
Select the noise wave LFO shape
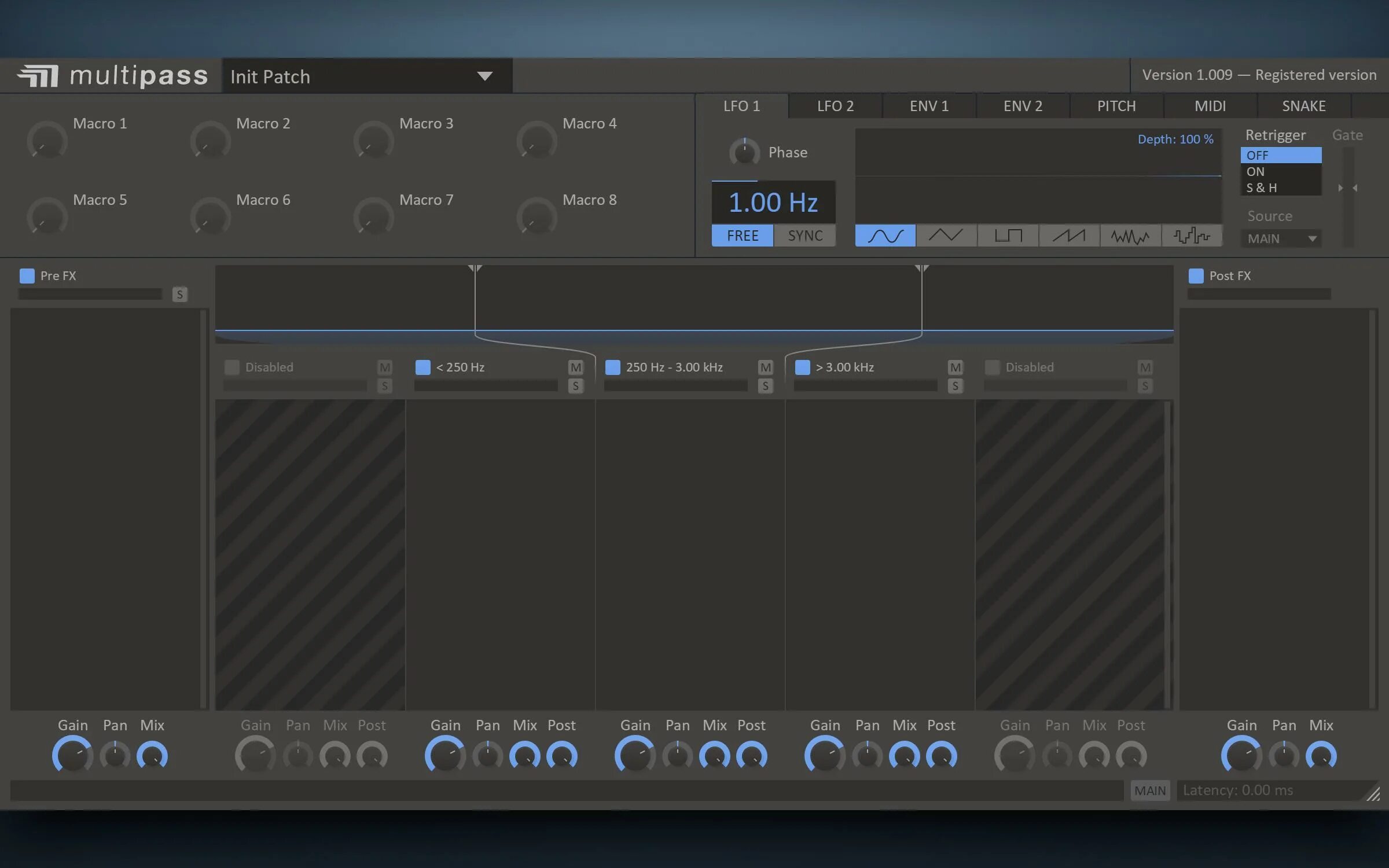pos(1130,236)
